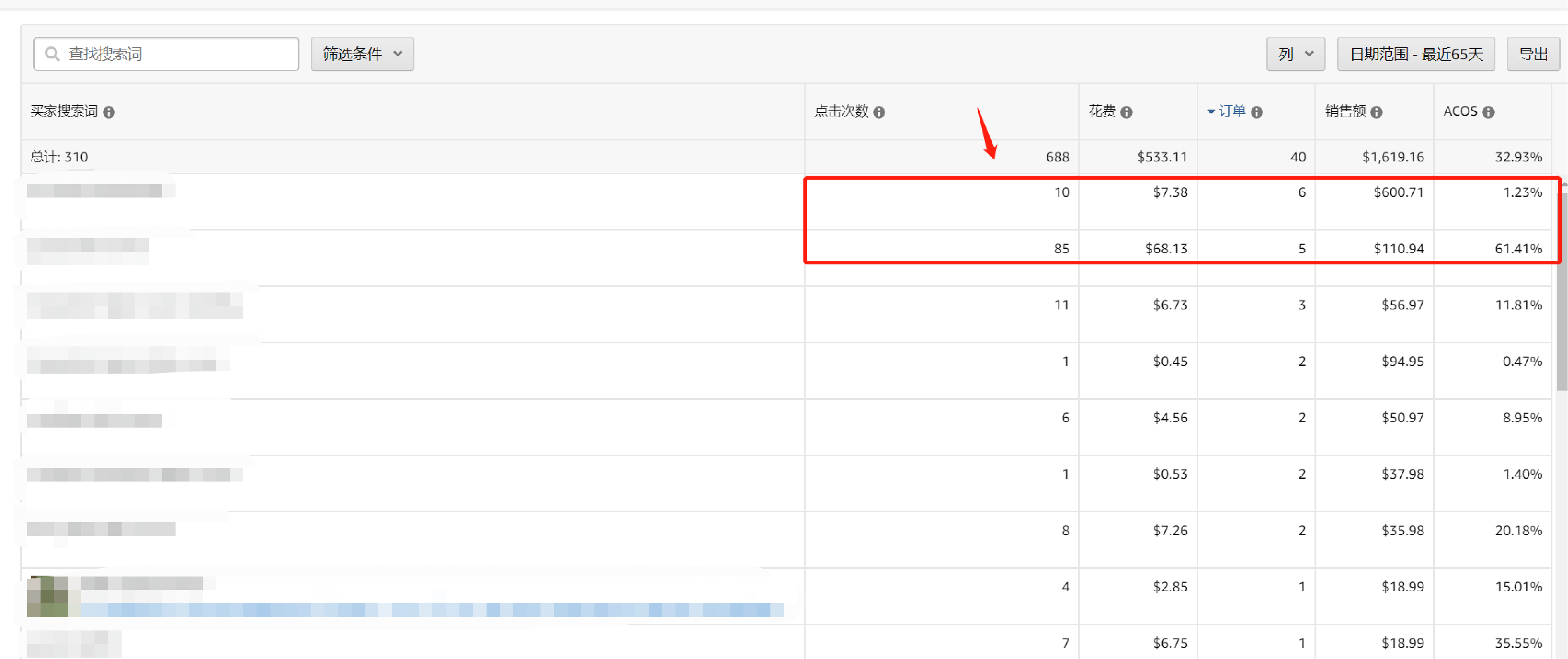Click the product thumbnail in bottom row
This screenshot has width=1568, height=659.
tap(48, 596)
